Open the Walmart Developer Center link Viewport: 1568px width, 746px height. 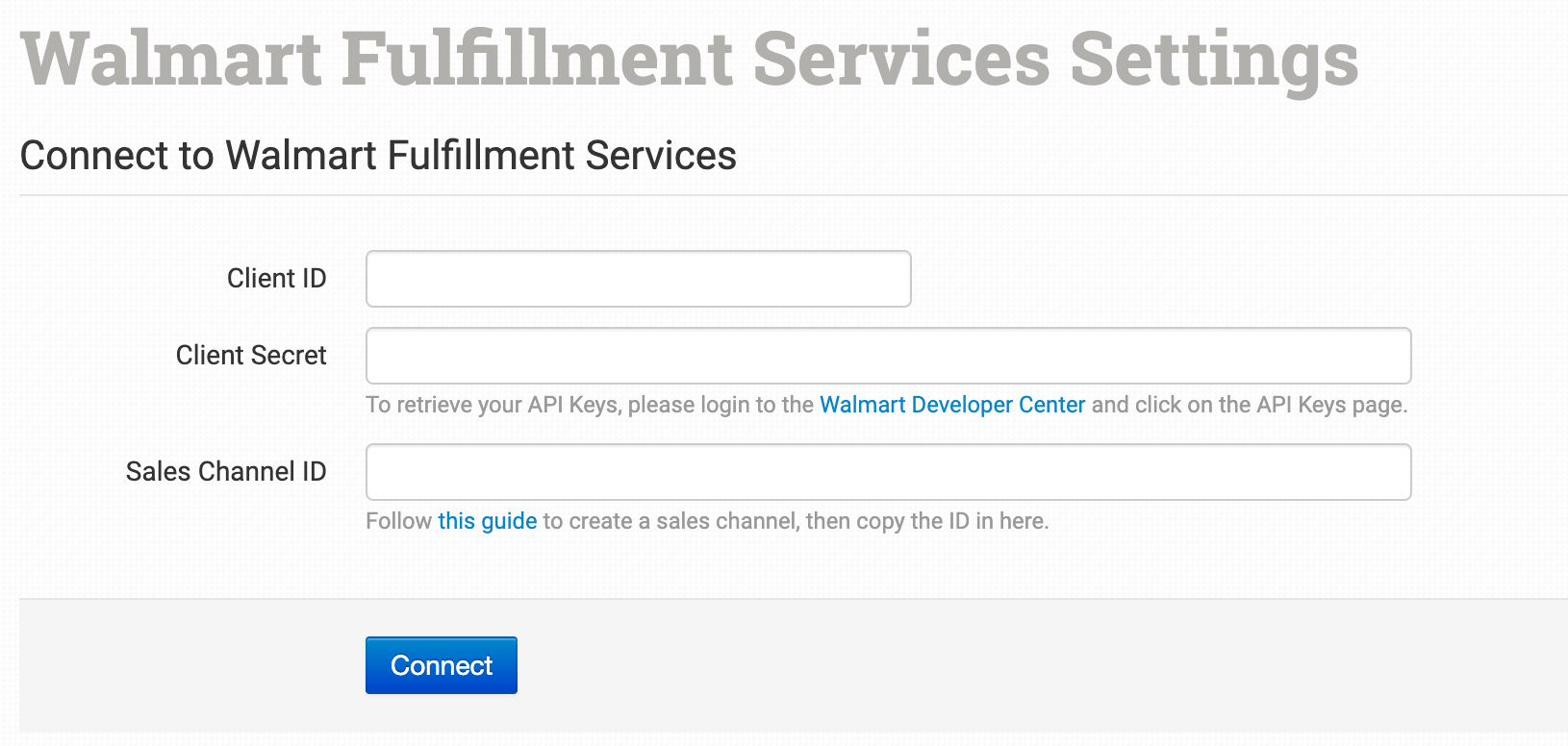click(952, 405)
